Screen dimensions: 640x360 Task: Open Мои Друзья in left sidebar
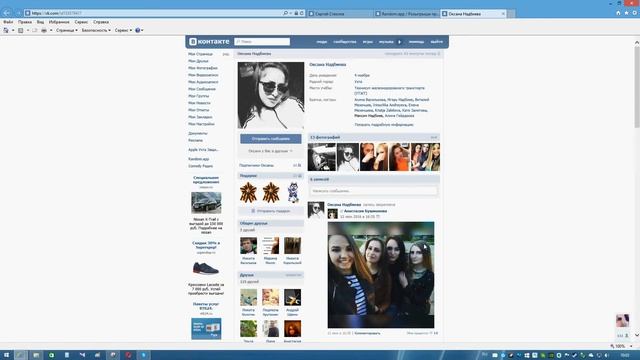[x=198, y=61]
